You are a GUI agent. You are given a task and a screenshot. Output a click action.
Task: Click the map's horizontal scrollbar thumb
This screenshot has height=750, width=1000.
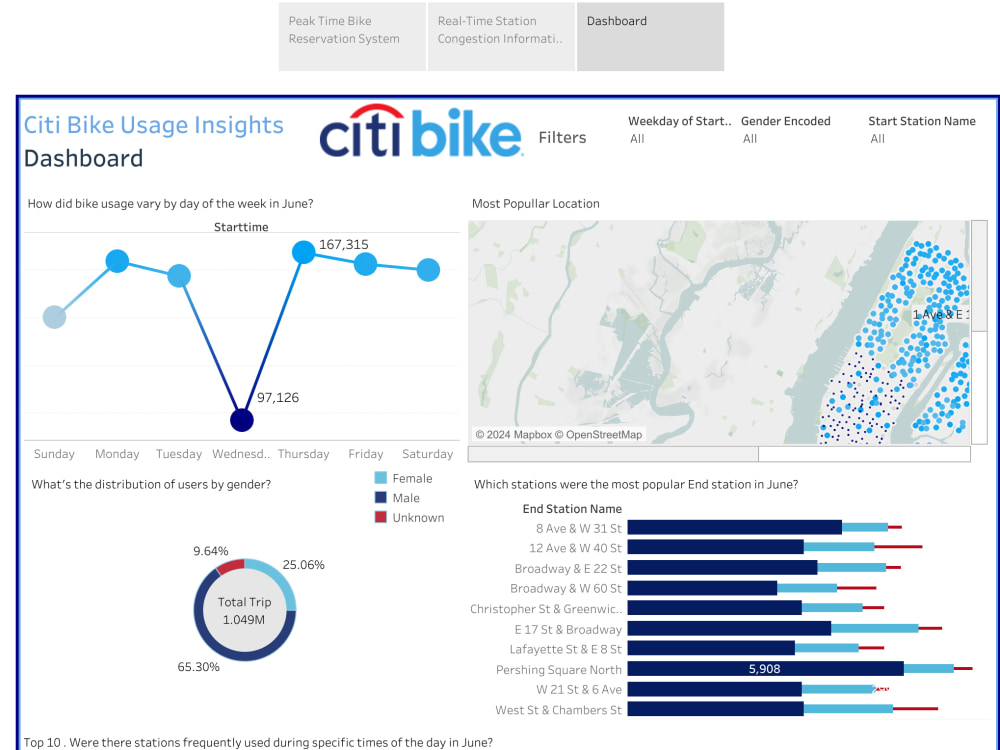coord(613,454)
